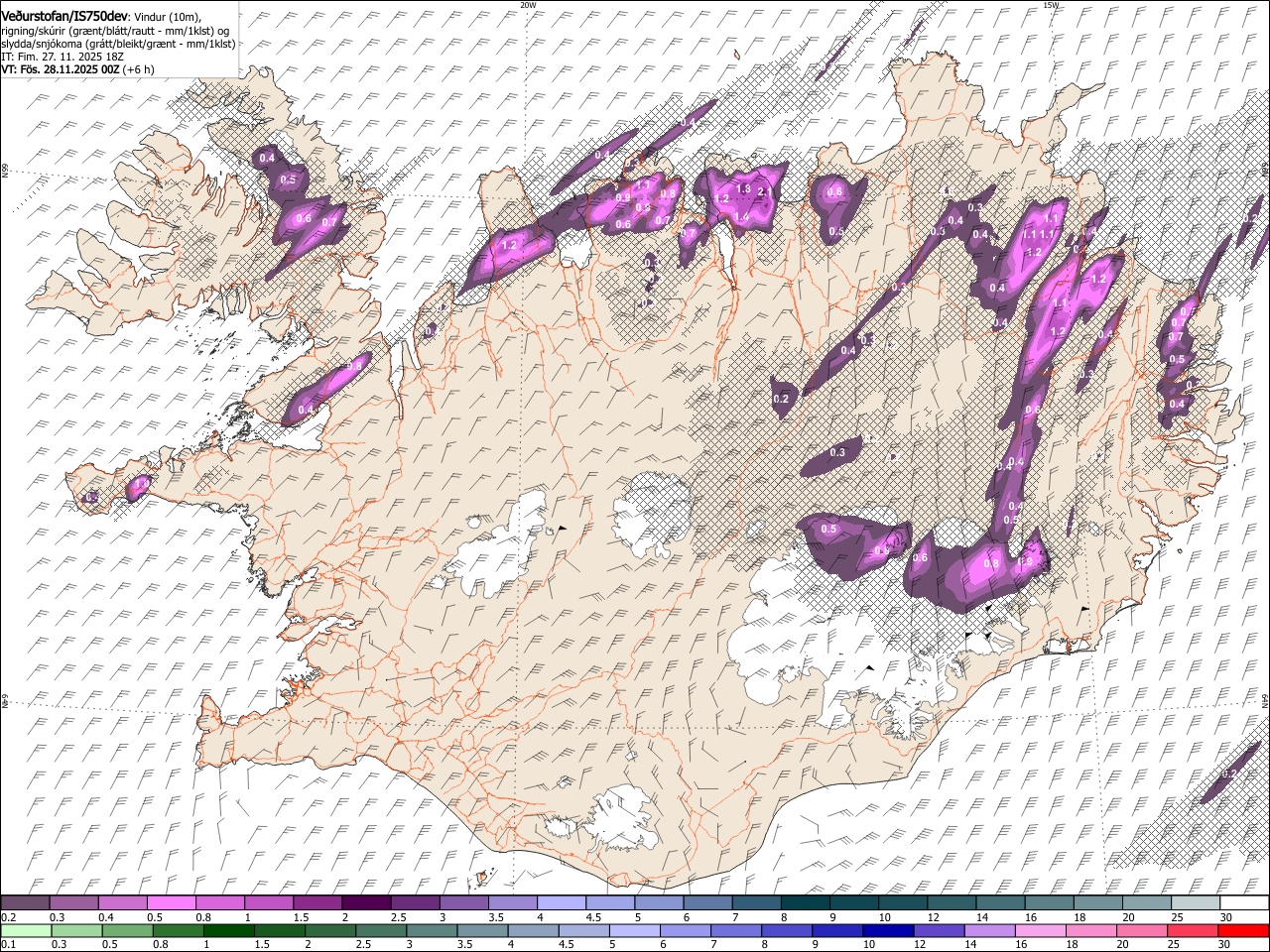Click the 1.4 precipitation value on map

click(741, 216)
